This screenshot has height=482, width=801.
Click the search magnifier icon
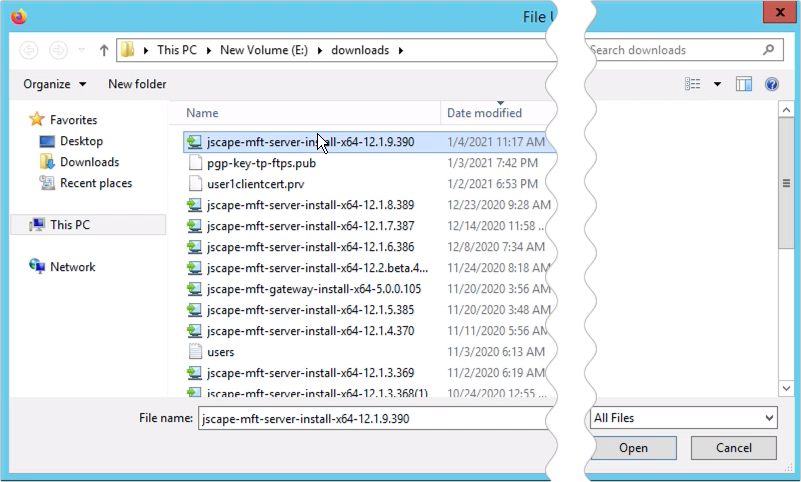pos(768,50)
